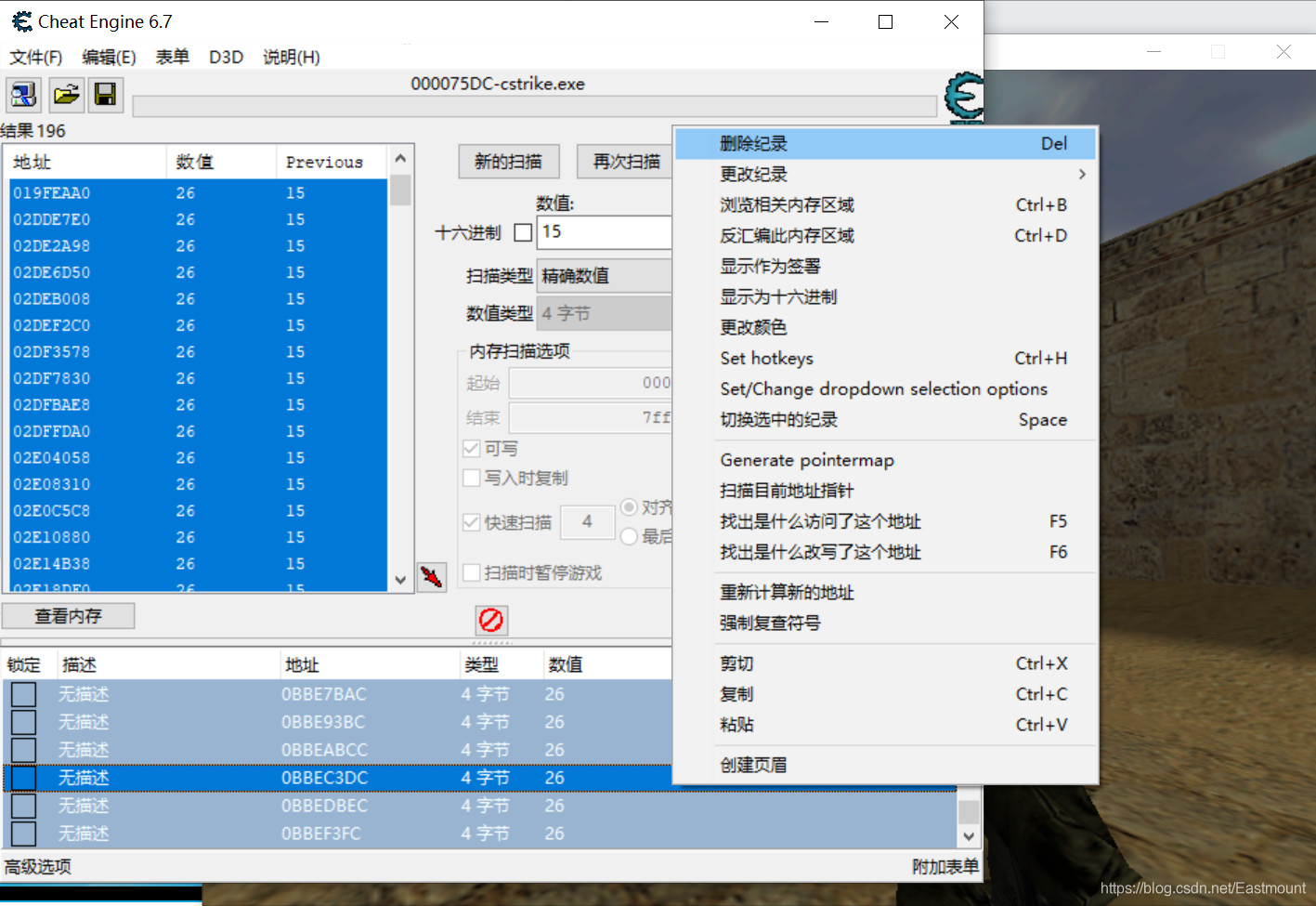Enable 扫描时暂停游戏 checkbox

[471, 572]
